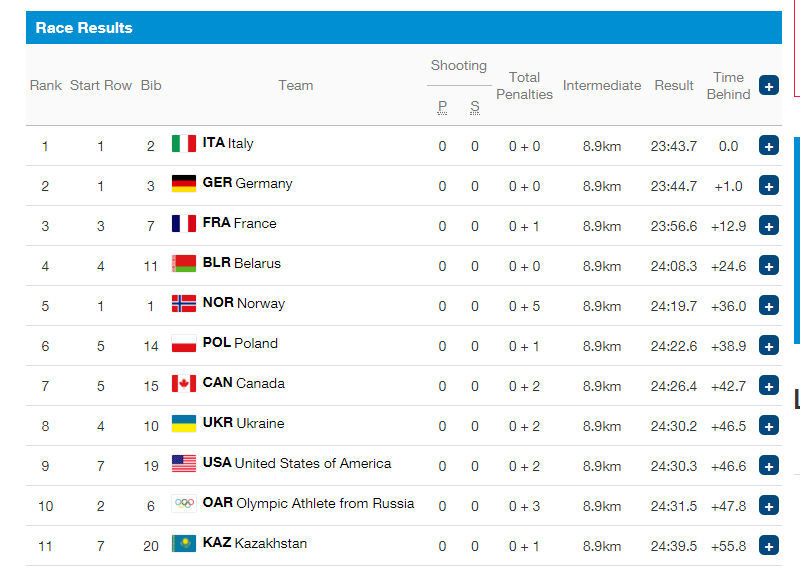Expand USA row plus button
Viewport: 800px width, 567px height.
pos(768,465)
